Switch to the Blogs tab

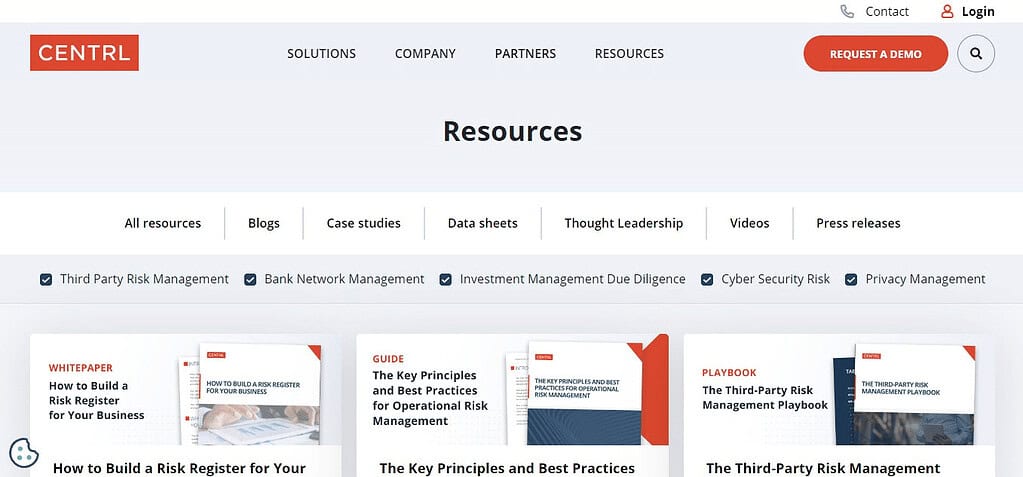click(x=264, y=223)
